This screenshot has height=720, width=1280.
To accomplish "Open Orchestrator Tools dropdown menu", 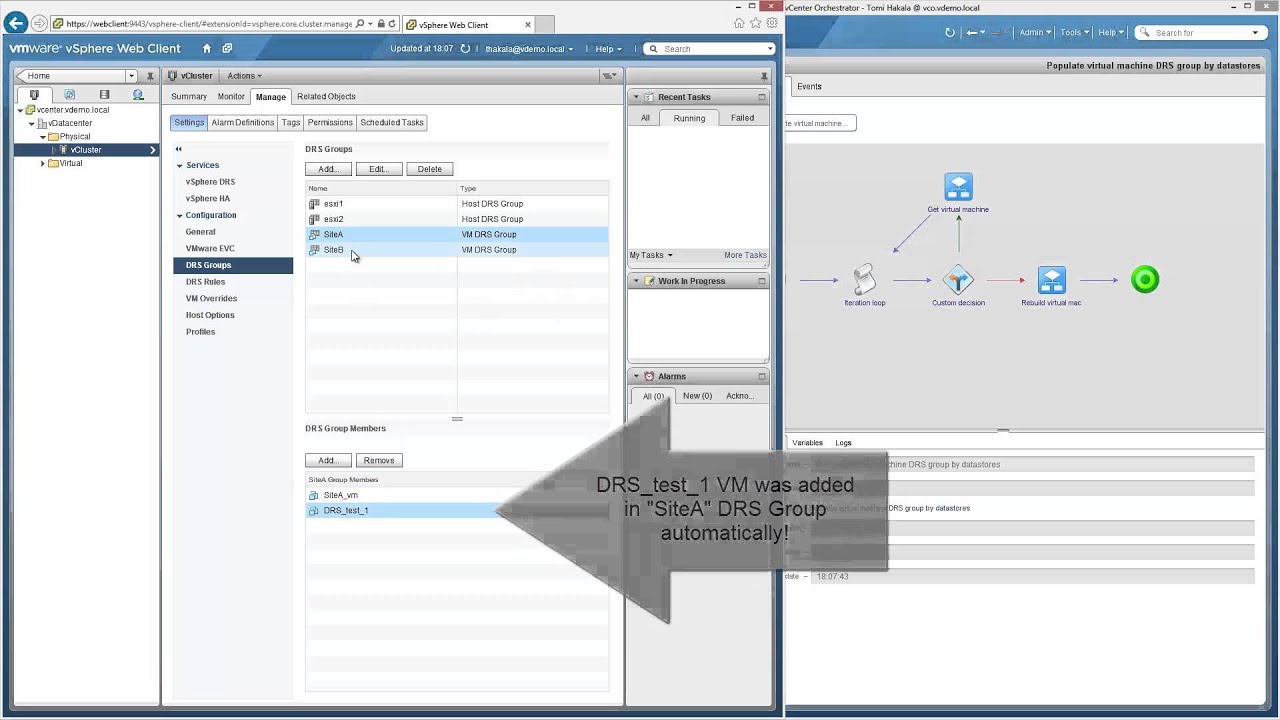I will (x=1074, y=32).
